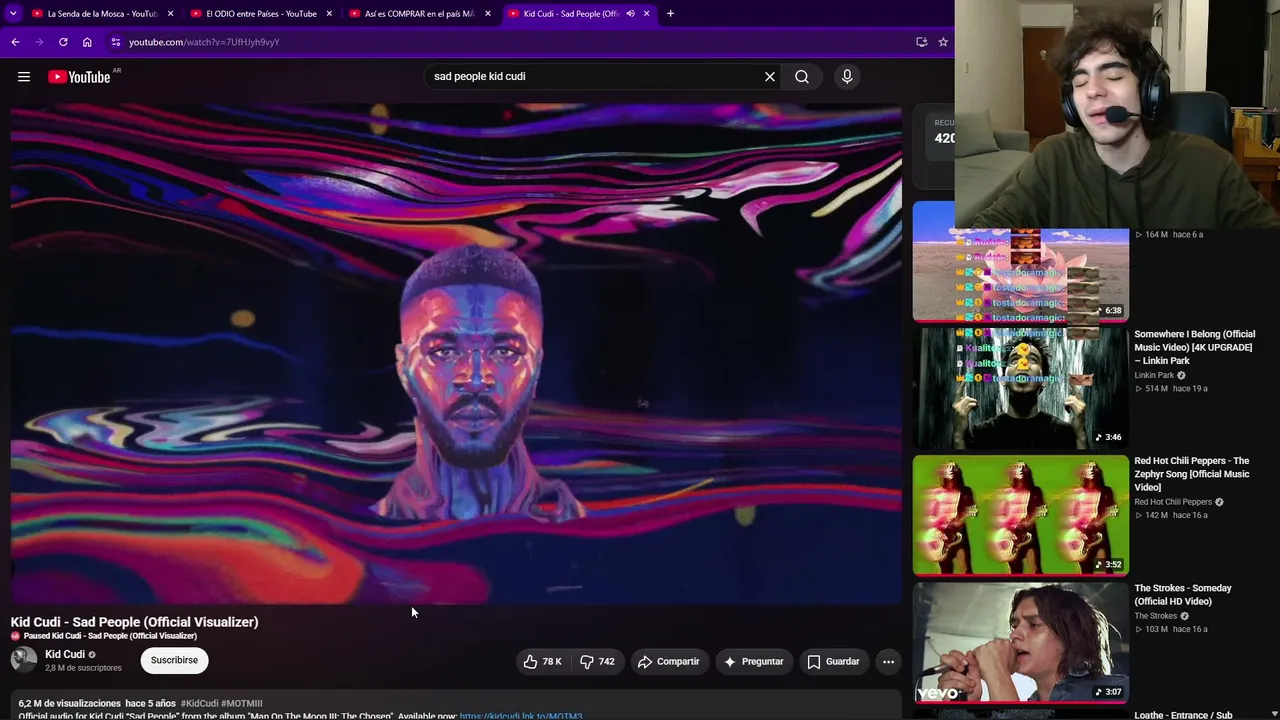The image size is (1280, 720).
Task: Click '6,2 M de visualizaciones' in description
Action: click(x=69, y=704)
